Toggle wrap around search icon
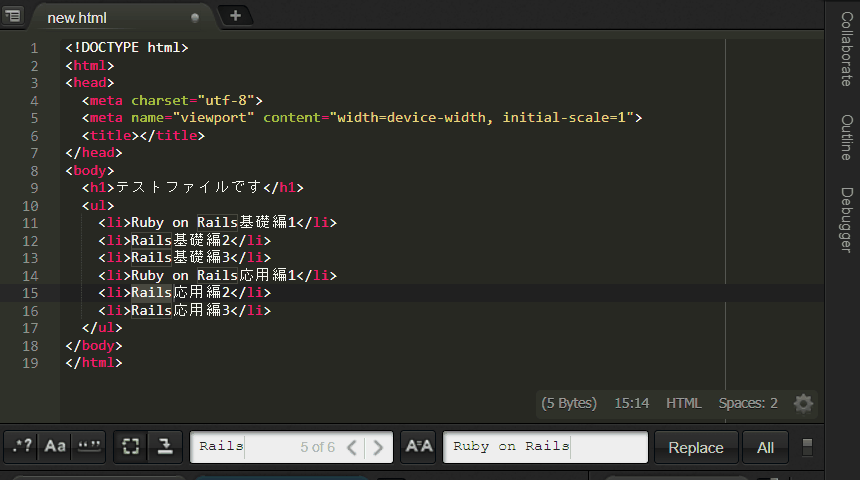The width and height of the screenshot is (860, 480). click(165, 447)
